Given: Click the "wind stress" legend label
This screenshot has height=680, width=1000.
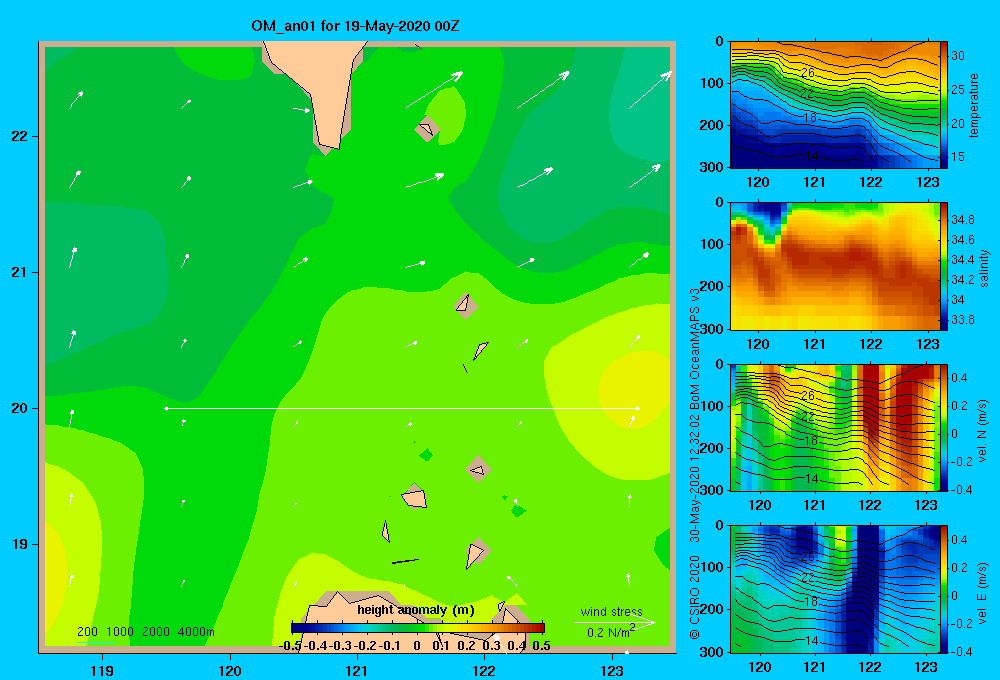Looking at the screenshot, I should (x=611, y=612).
